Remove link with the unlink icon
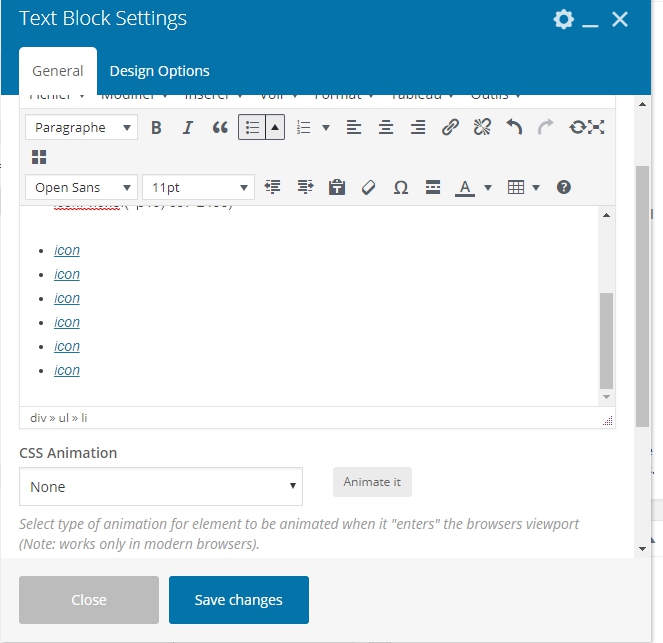Viewport: 663px width, 643px height. click(482, 127)
